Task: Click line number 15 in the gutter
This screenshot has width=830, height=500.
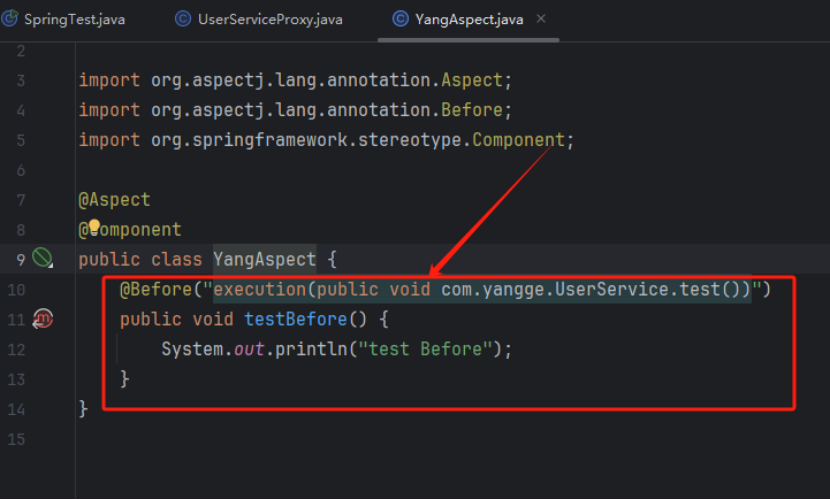Action: (16, 439)
